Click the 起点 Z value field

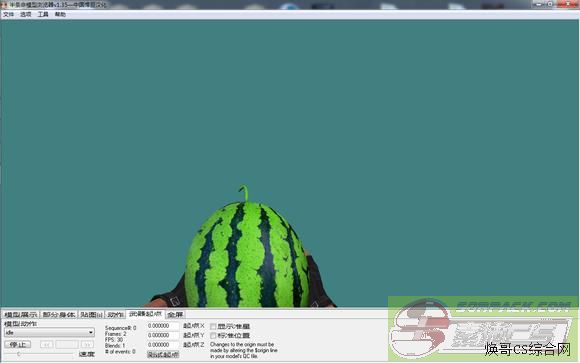click(163, 344)
